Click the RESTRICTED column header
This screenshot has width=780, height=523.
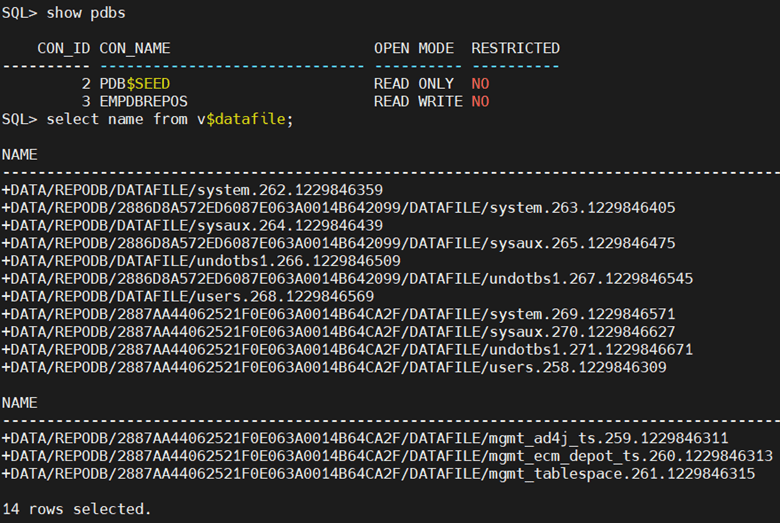click(x=515, y=48)
